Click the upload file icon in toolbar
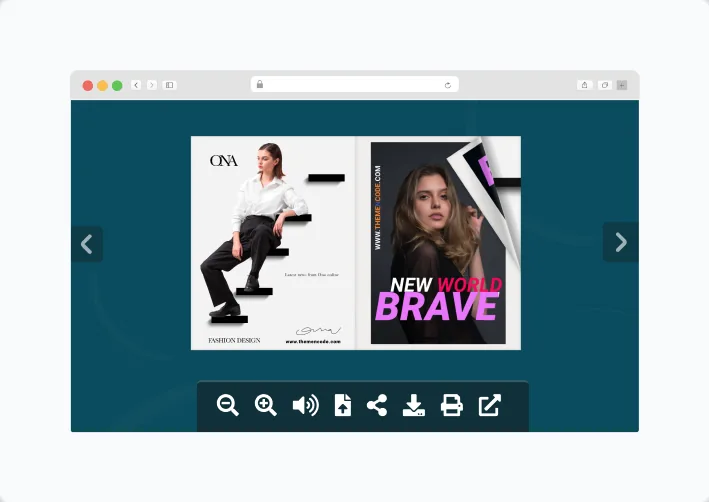This screenshot has height=502, width=709. (343, 405)
